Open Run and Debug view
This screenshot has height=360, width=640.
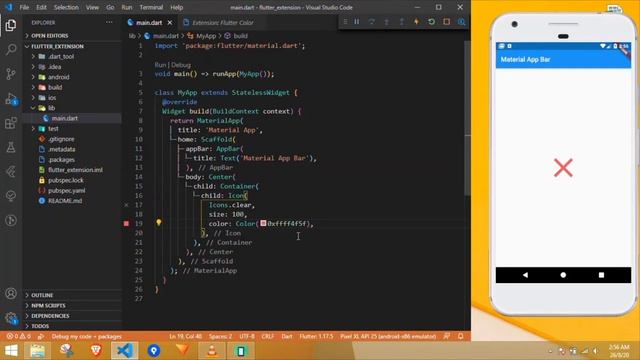coord(11,99)
